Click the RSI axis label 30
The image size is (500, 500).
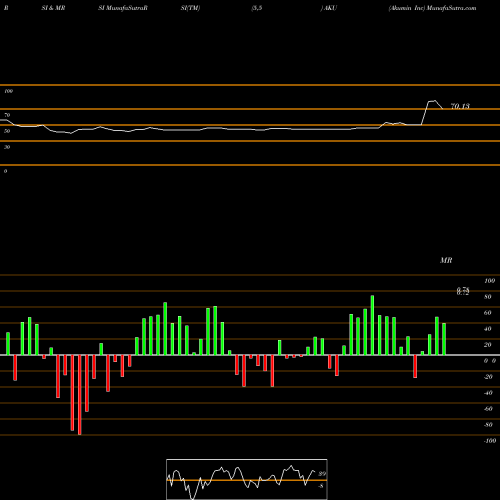click(x=7, y=147)
